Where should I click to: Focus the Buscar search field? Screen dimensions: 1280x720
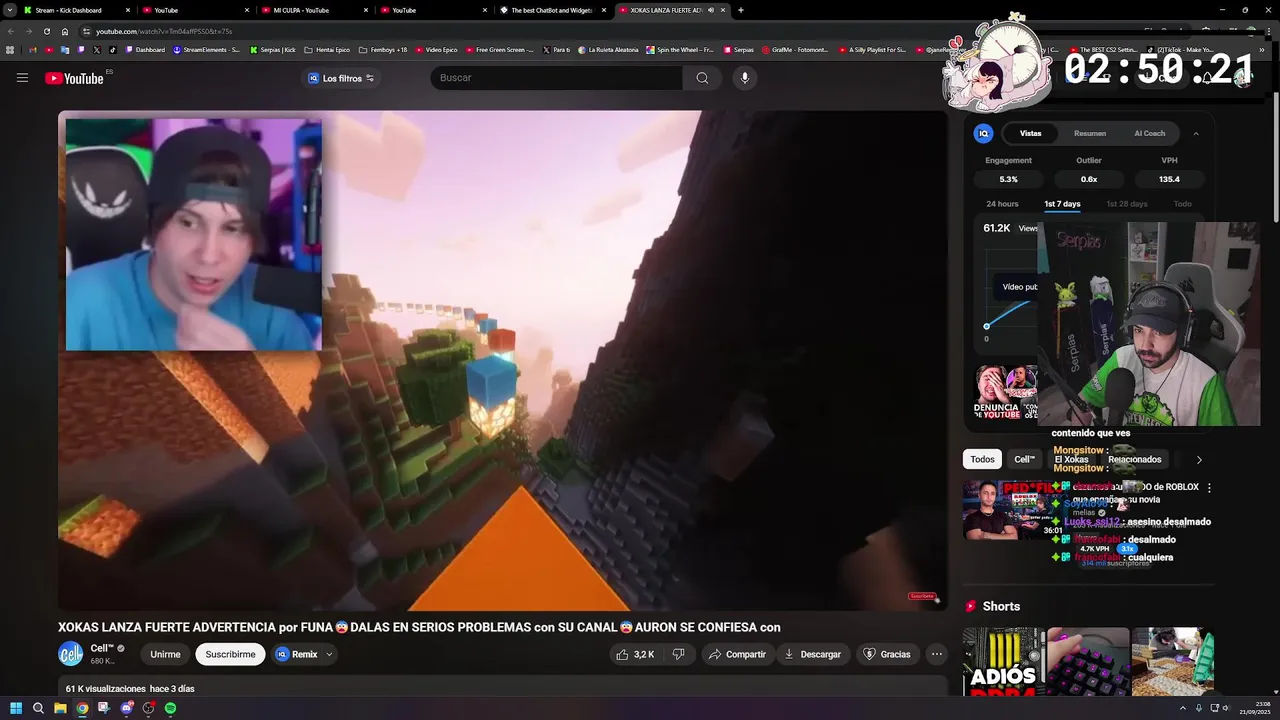556,78
